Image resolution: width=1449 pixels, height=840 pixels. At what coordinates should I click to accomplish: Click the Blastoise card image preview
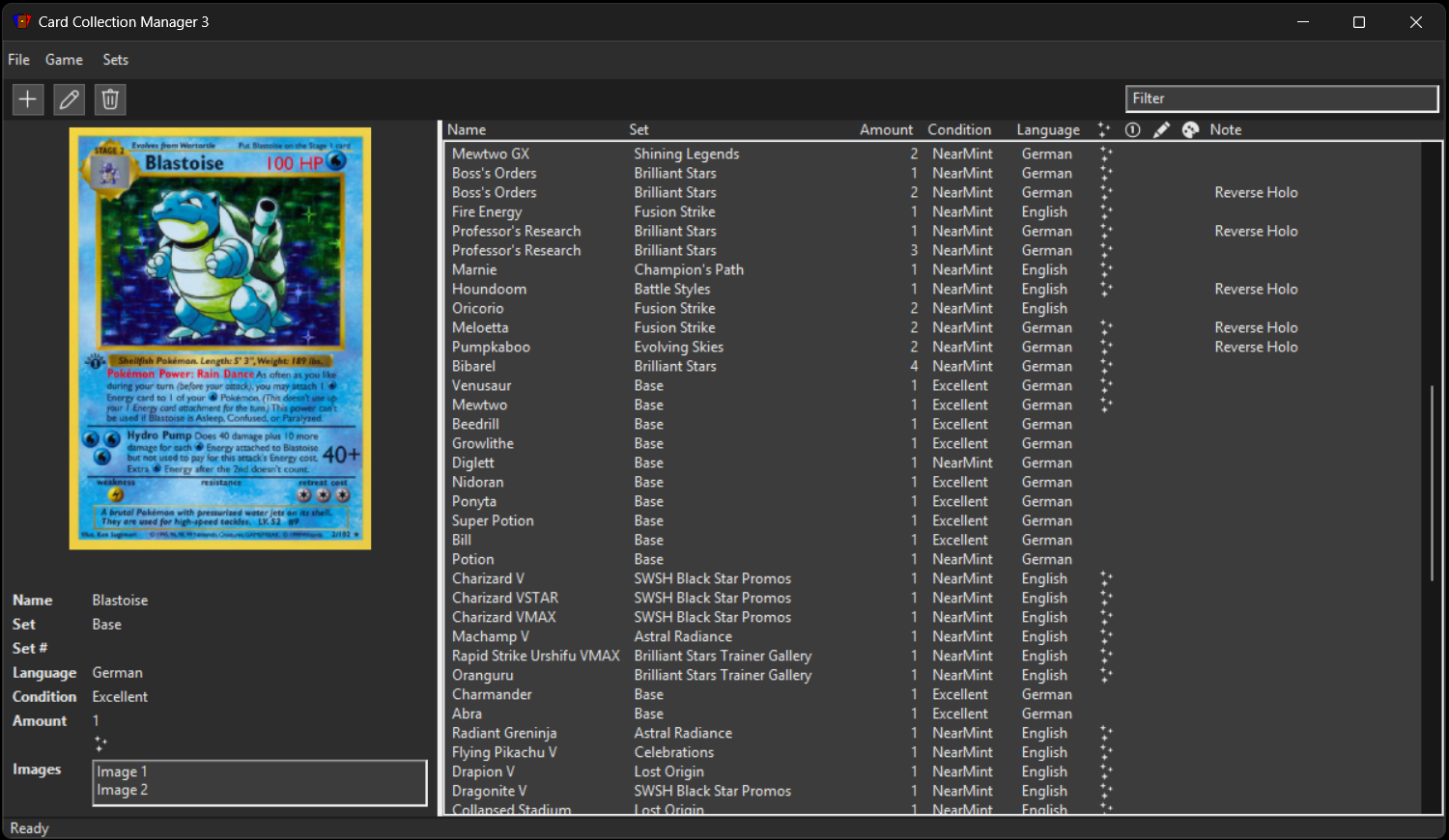pos(220,339)
